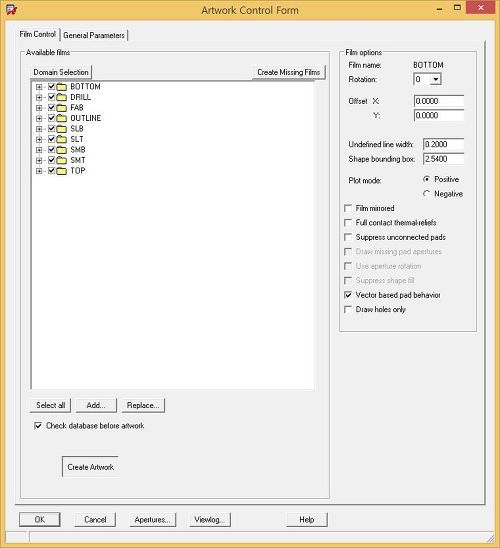This screenshot has height=548, width=500.
Task: Uncheck the OUTLINE film checkbox
Action: (52, 118)
